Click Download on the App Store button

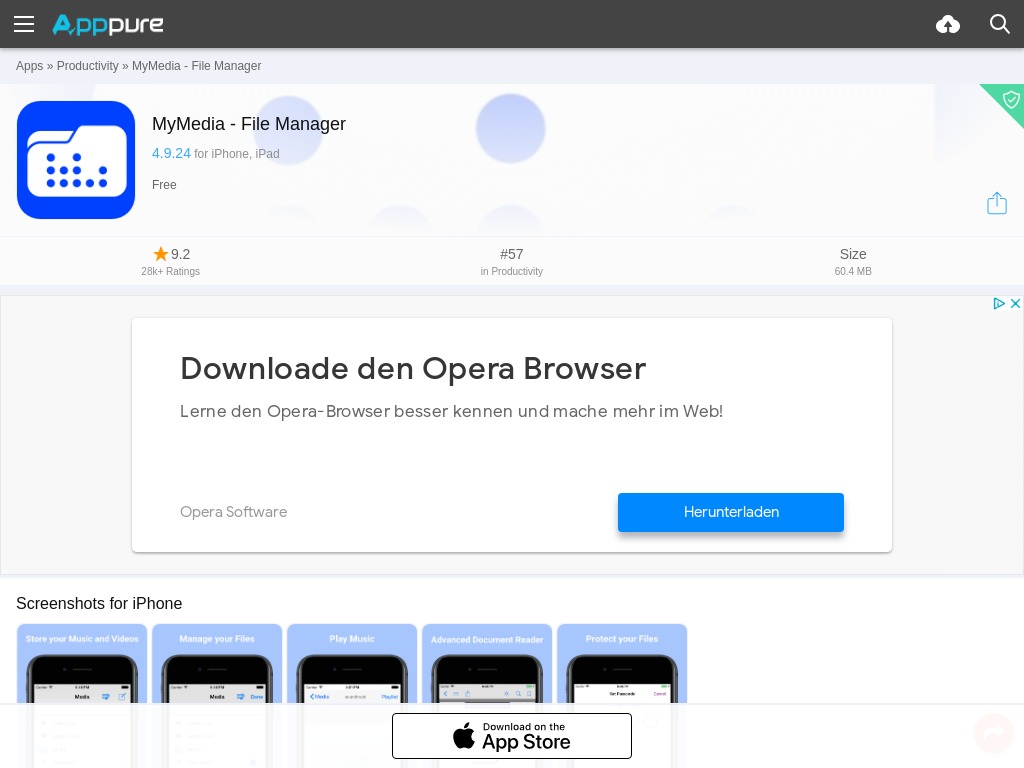512,736
